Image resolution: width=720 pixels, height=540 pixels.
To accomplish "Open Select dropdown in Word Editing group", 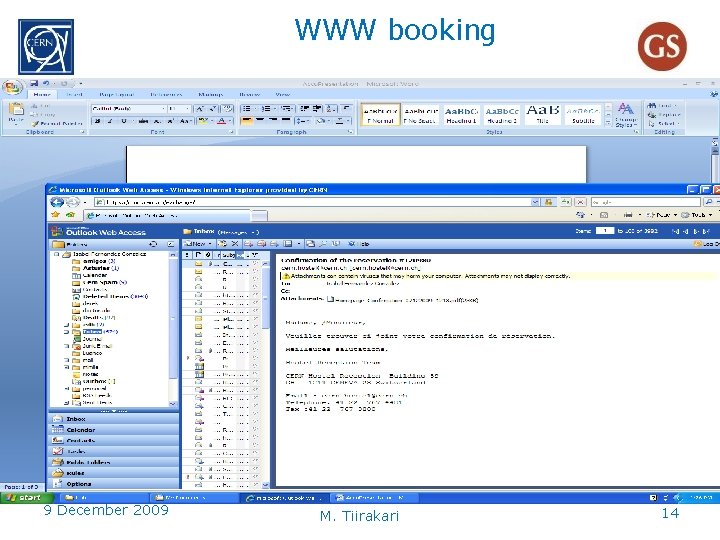I will 664,124.
